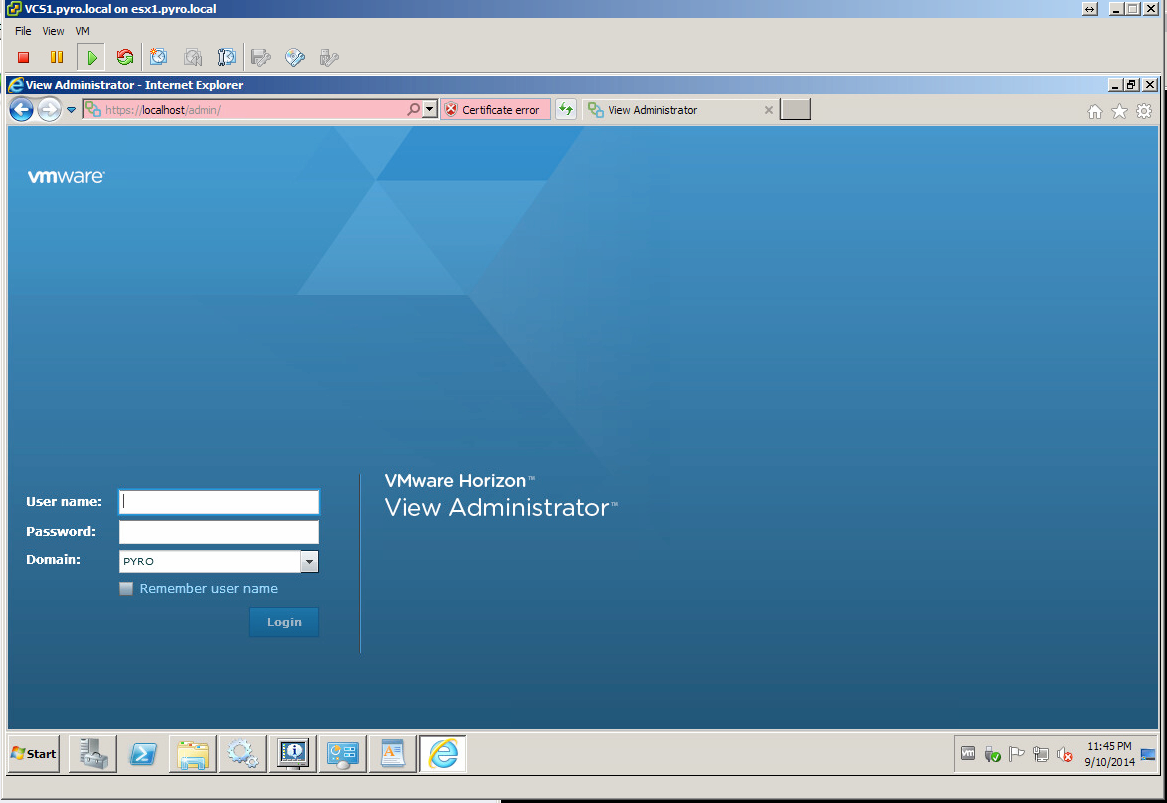1167x803 pixels.
Task: Take a VM snapshot using the toolbar icon
Action: coord(159,58)
